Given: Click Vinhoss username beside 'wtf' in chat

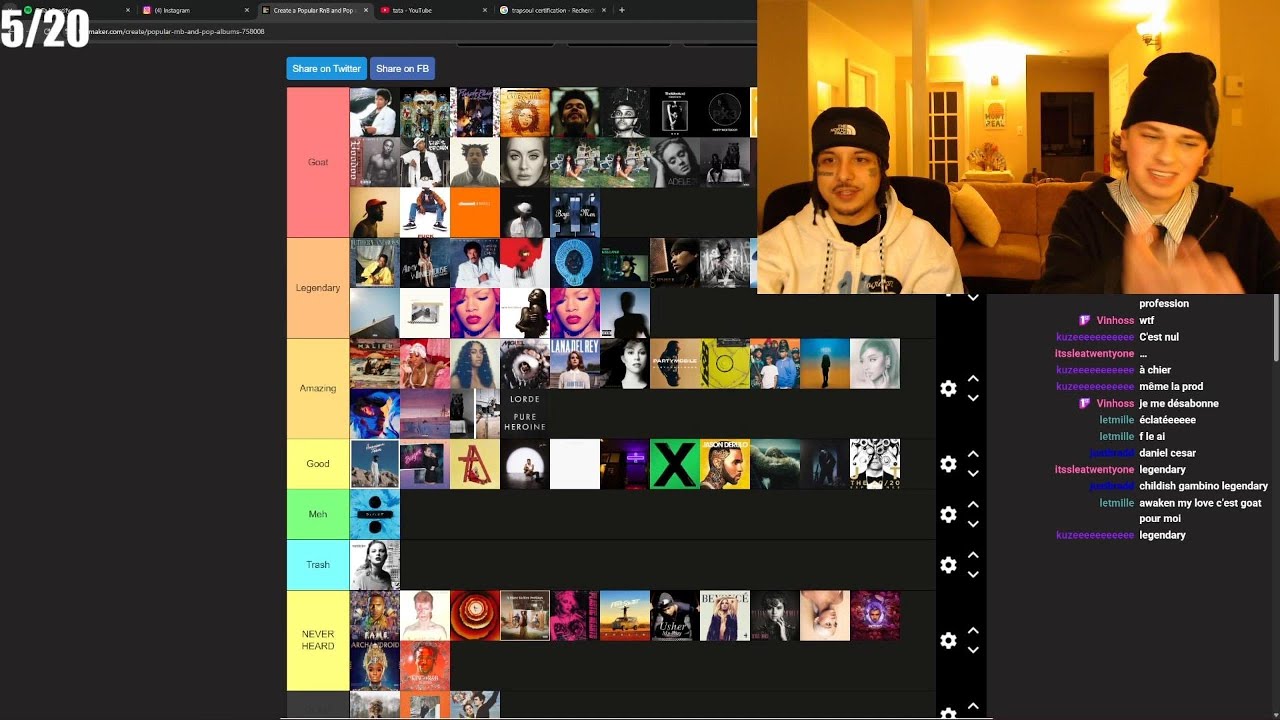Looking at the screenshot, I should 1115,320.
